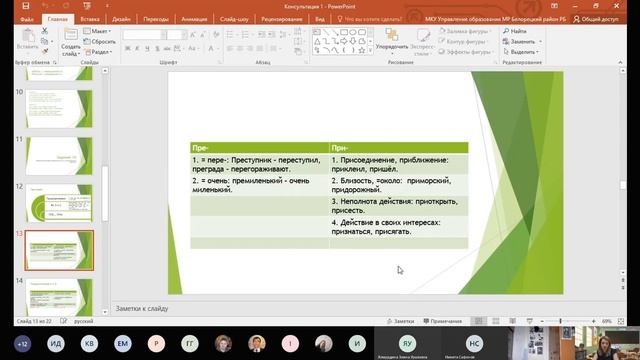The image size is (640, 360).
Task: Click the Copy icon in clipboard group
Action: 44,41
